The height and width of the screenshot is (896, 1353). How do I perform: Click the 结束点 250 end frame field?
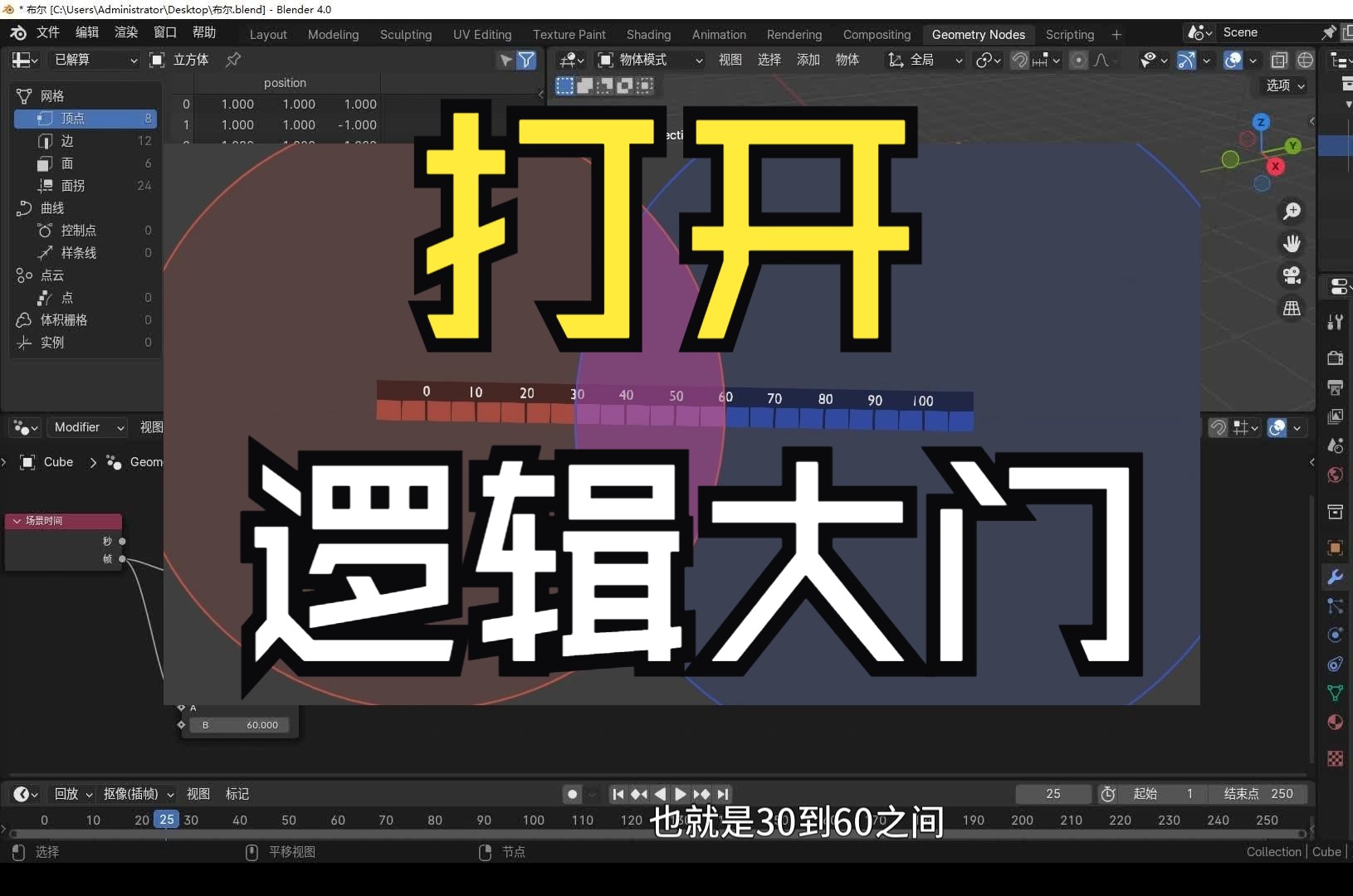1258,794
